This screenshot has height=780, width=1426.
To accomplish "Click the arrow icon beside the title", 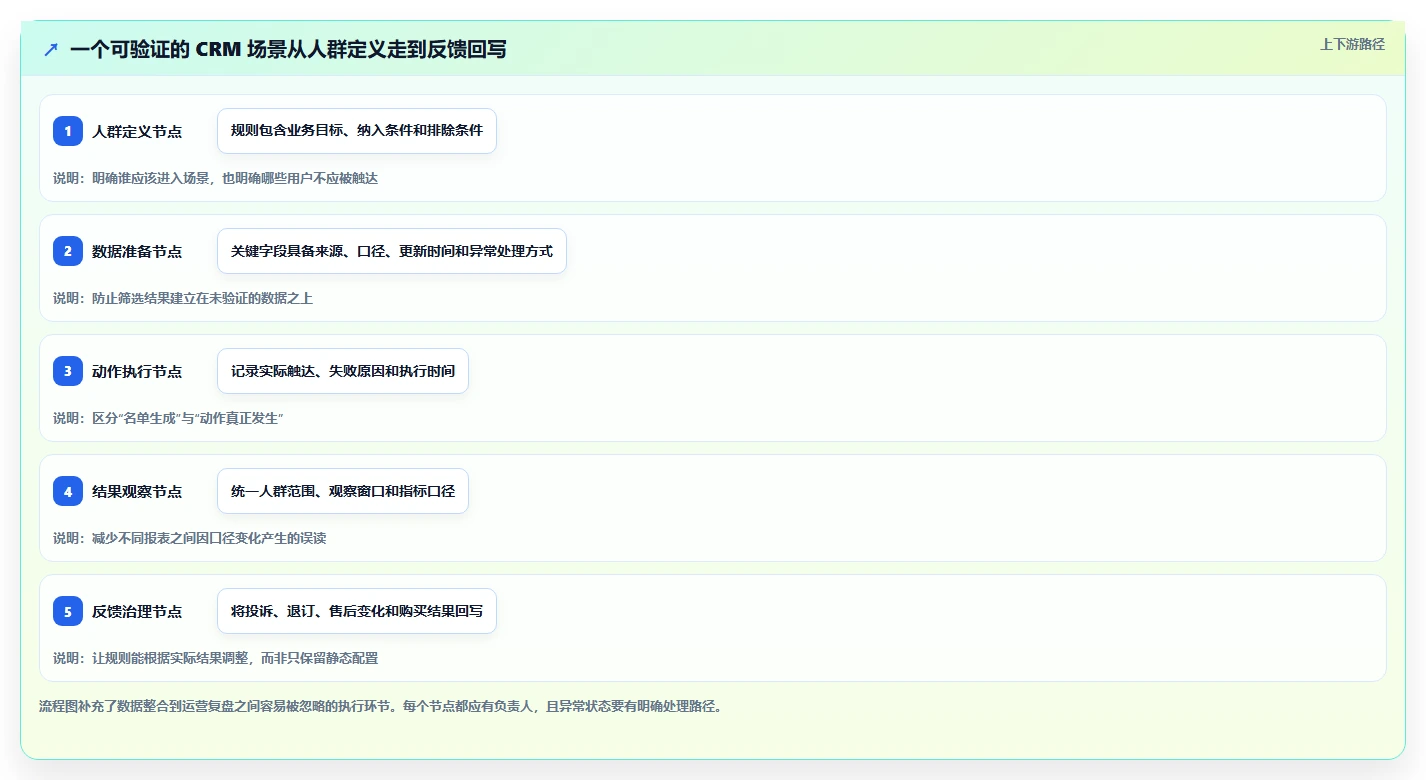I will tap(51, 49).
